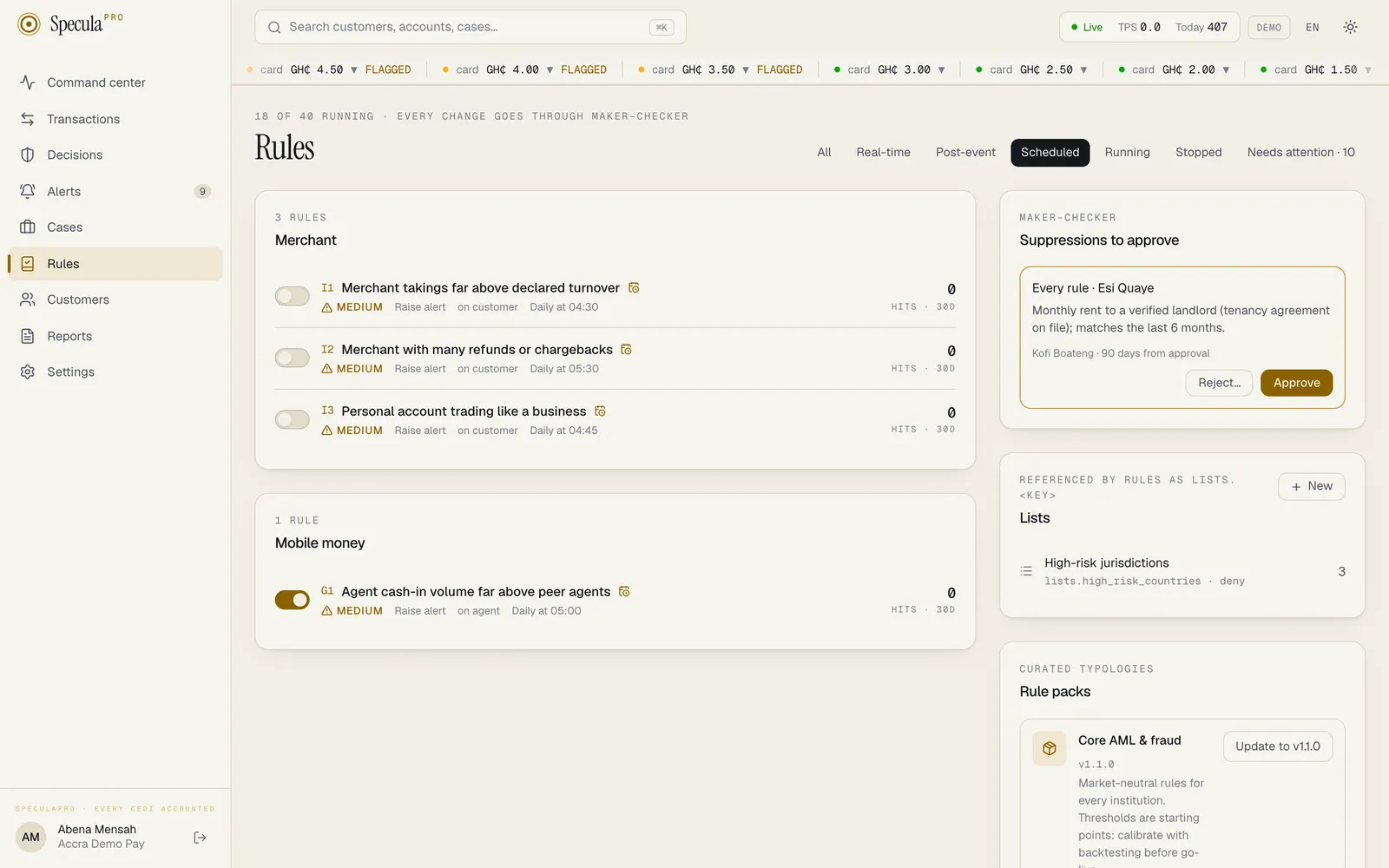This screenshot has width=1389, height=868.
Task: Click the DEMO badge button
Action: (x=1268, y=27)
